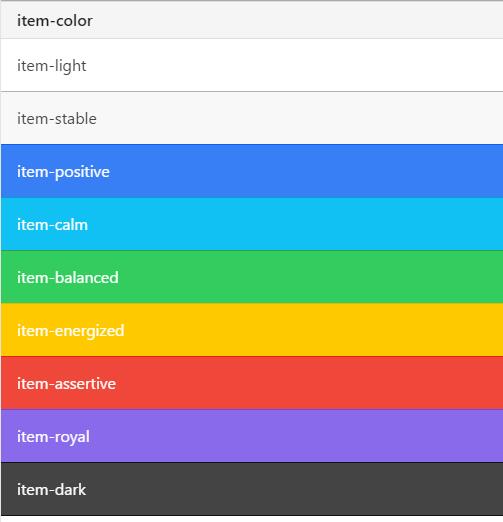Viewport: 503px width, 522px height.
Task: Click the 'item-stable' text label
Action: tap(57, 119)
